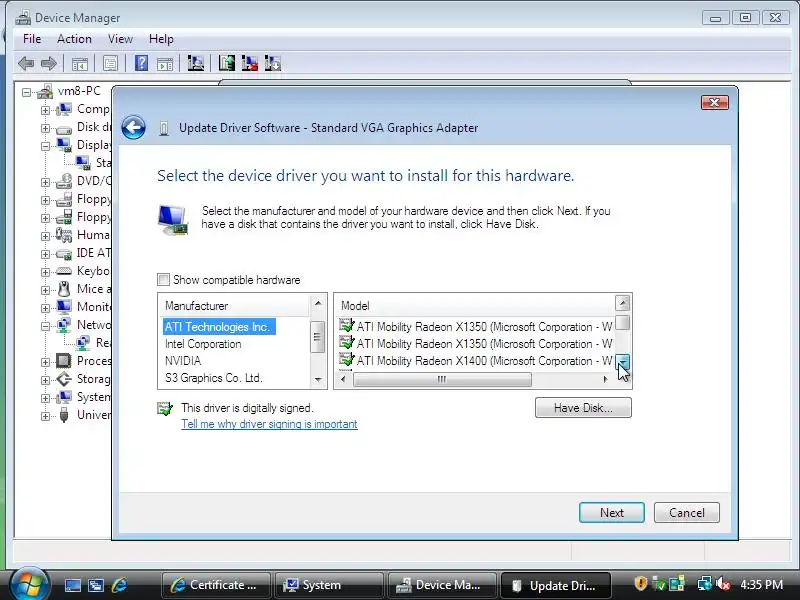800x600 pixels.
Task: Open the File menu
Action: 32,39
